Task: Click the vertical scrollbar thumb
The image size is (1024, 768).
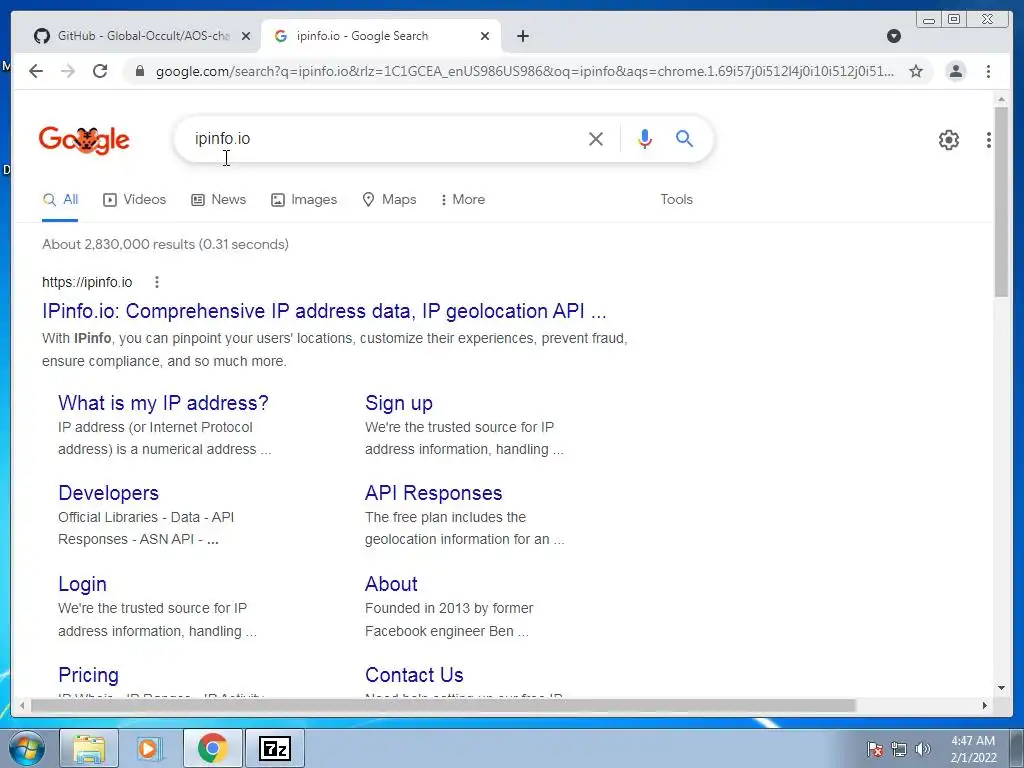Action: pyautogui.click(x=1001, y=201)
